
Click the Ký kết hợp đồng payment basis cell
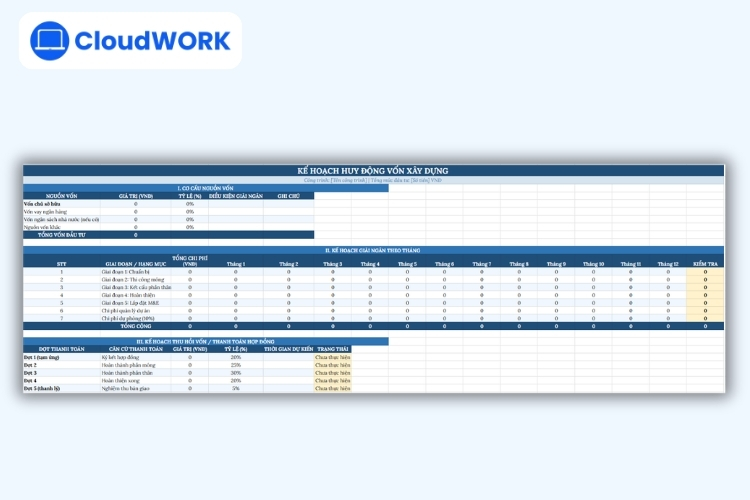tap(122, 357)
